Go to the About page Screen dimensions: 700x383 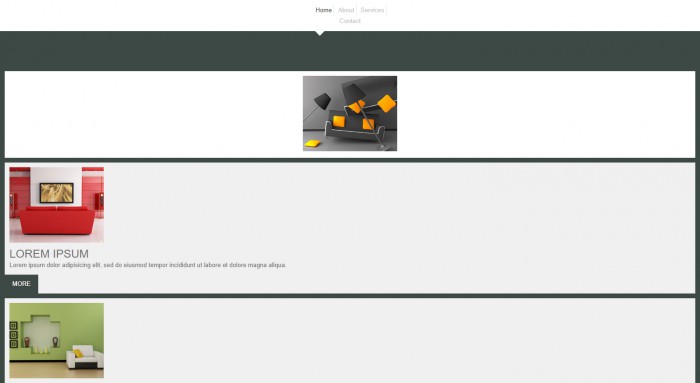click(x=346, y=10)
